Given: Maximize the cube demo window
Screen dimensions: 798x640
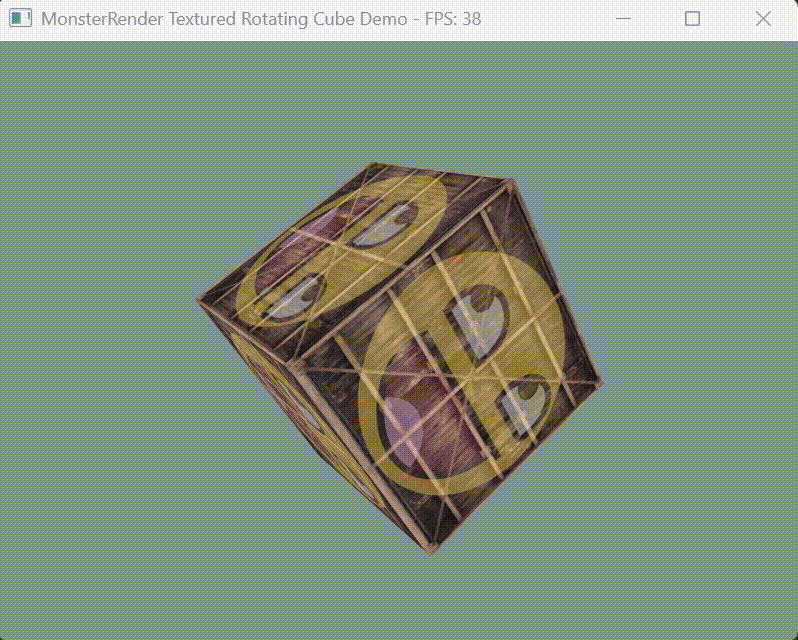Looking at the screenshot, I should click(692, 19).
